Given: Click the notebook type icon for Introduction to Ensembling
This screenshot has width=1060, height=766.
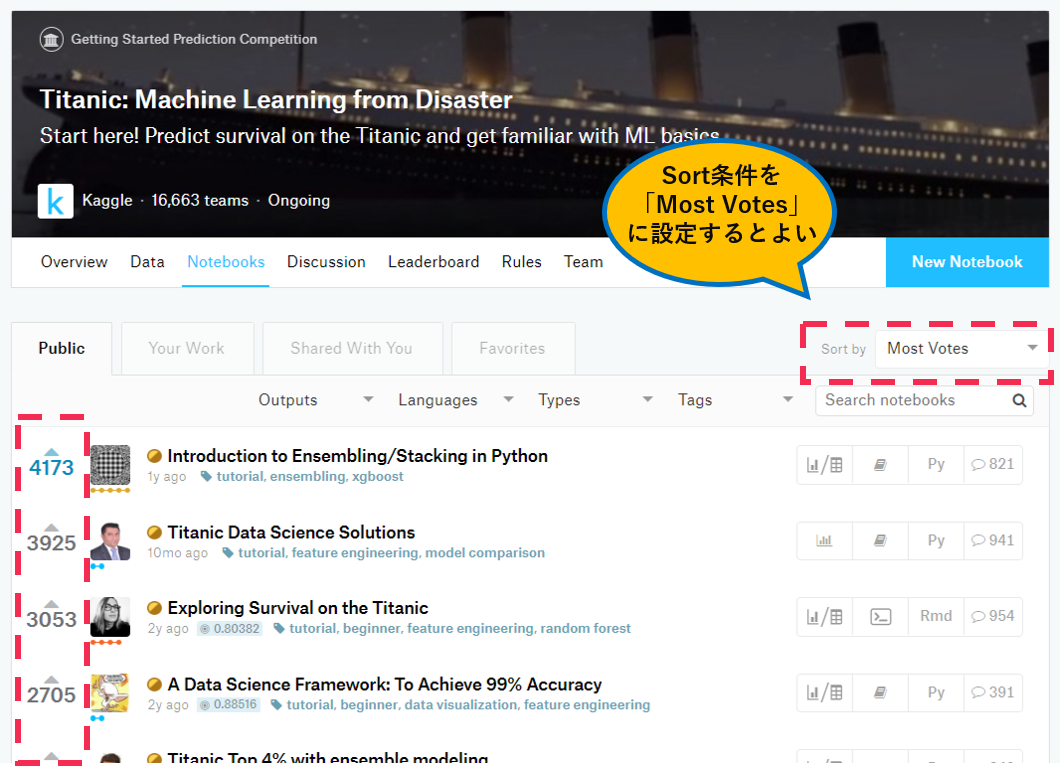Looking at the screenshot, I should [880, 465].
